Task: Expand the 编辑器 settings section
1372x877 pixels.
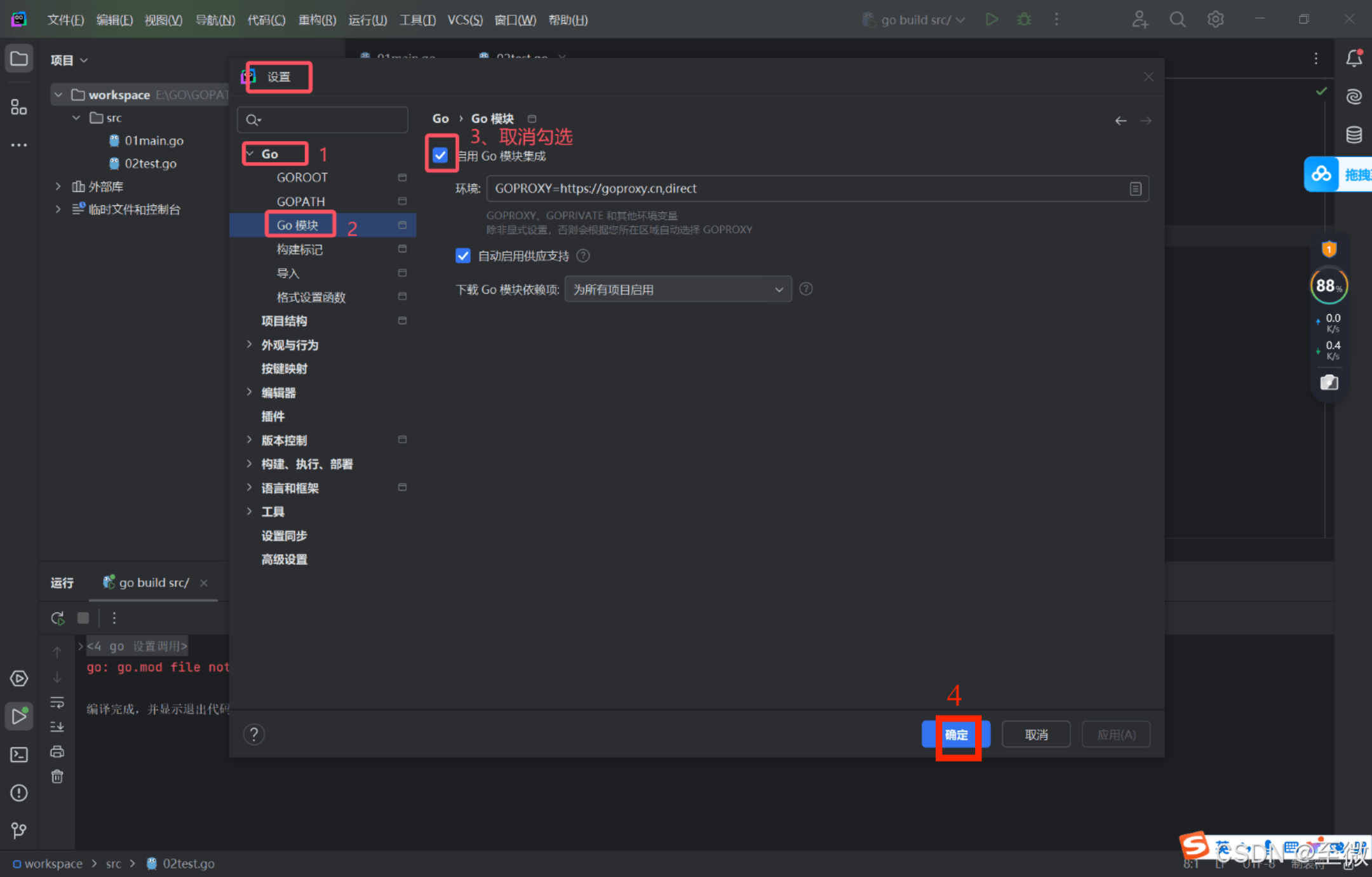Action: [249, 392]
